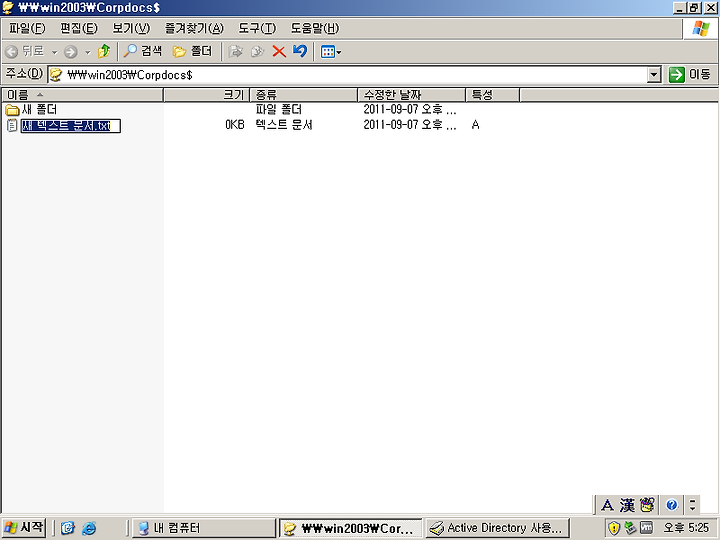Open the 편집(E) menu
Screen dimensions: 720x540
click(x=79, y=28)
